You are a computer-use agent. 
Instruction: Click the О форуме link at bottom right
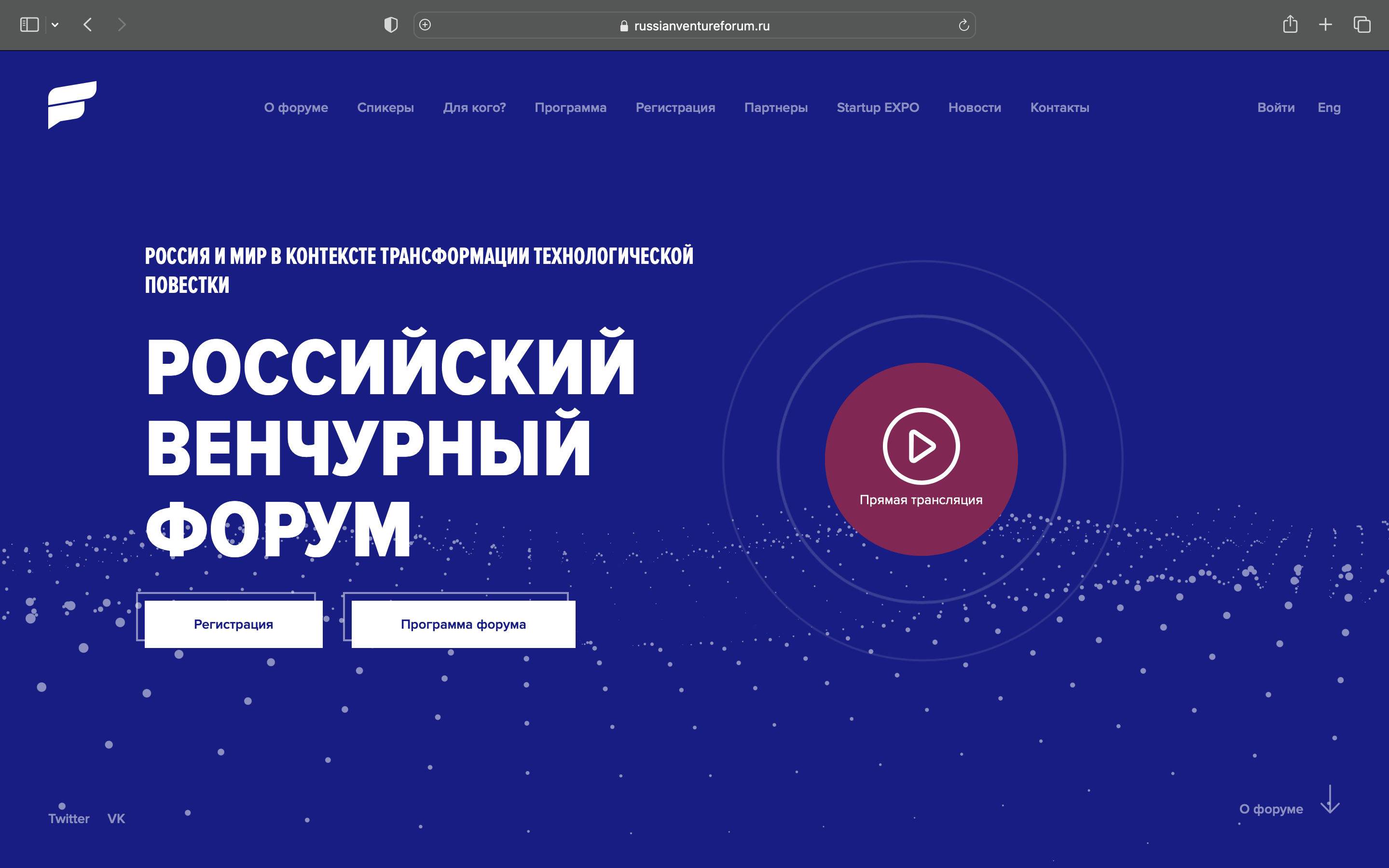tap(1271, 809)
